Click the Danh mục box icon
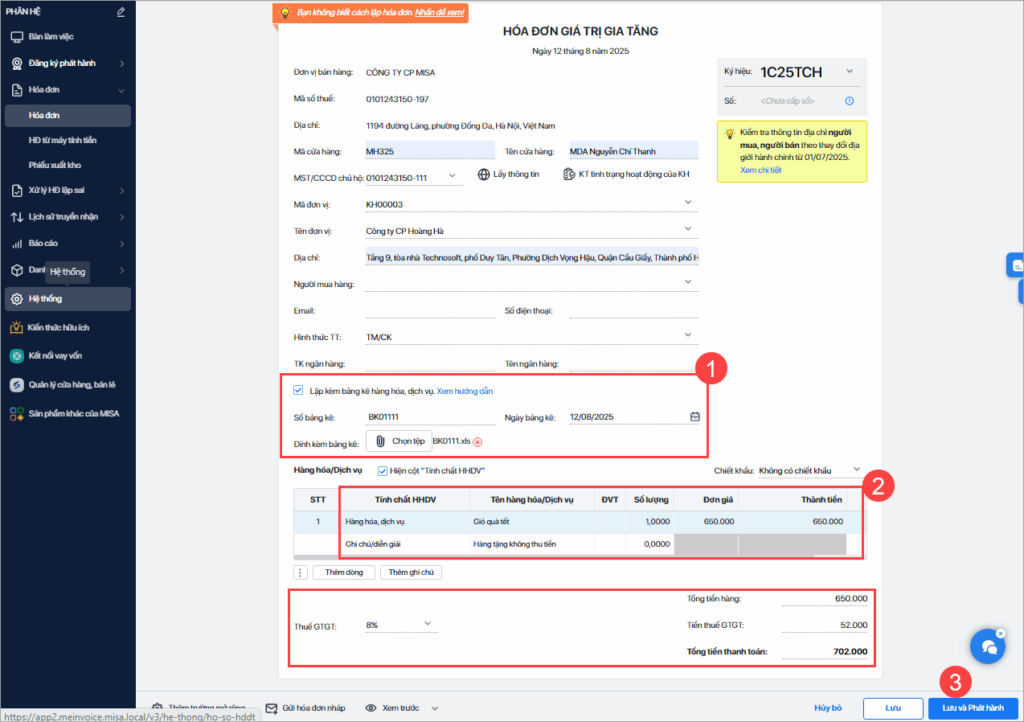The width and height of the screenshot is (1024, 722). pyautogui.click(x=17, y=270)
